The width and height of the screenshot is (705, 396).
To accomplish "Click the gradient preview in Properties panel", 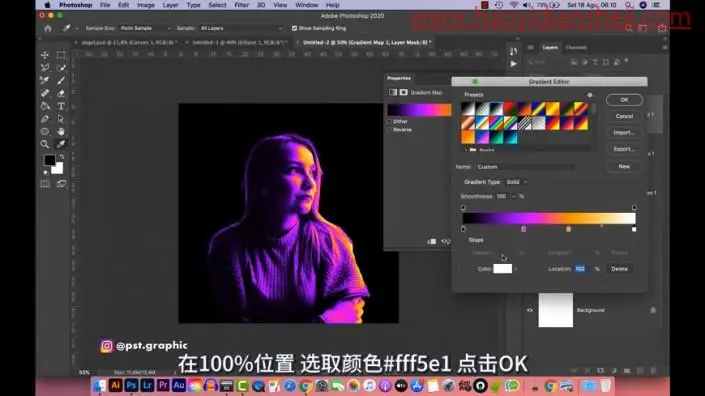I will (419, 110).
